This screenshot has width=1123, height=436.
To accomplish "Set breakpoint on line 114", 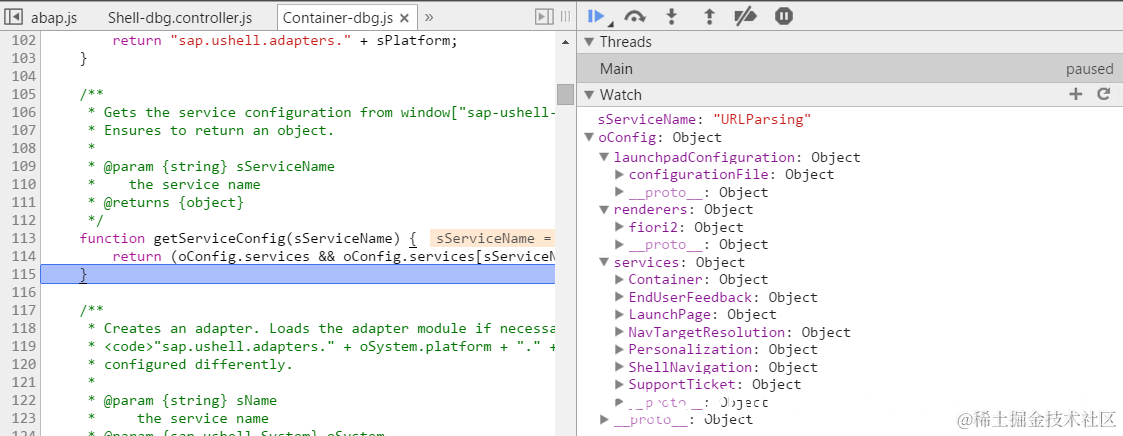I will 23,256.
